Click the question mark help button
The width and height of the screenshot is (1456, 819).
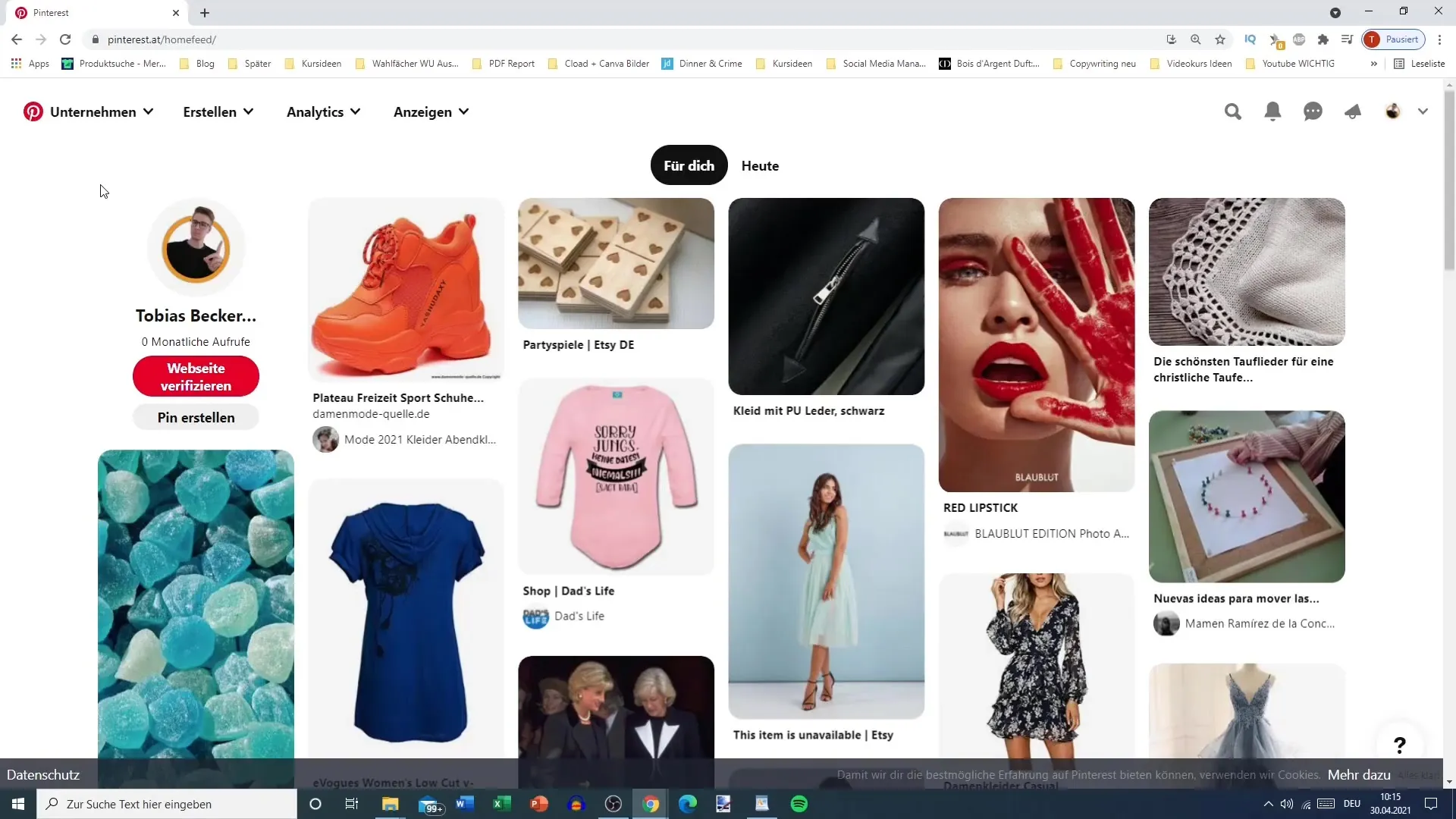click(x=1400, y=745)
